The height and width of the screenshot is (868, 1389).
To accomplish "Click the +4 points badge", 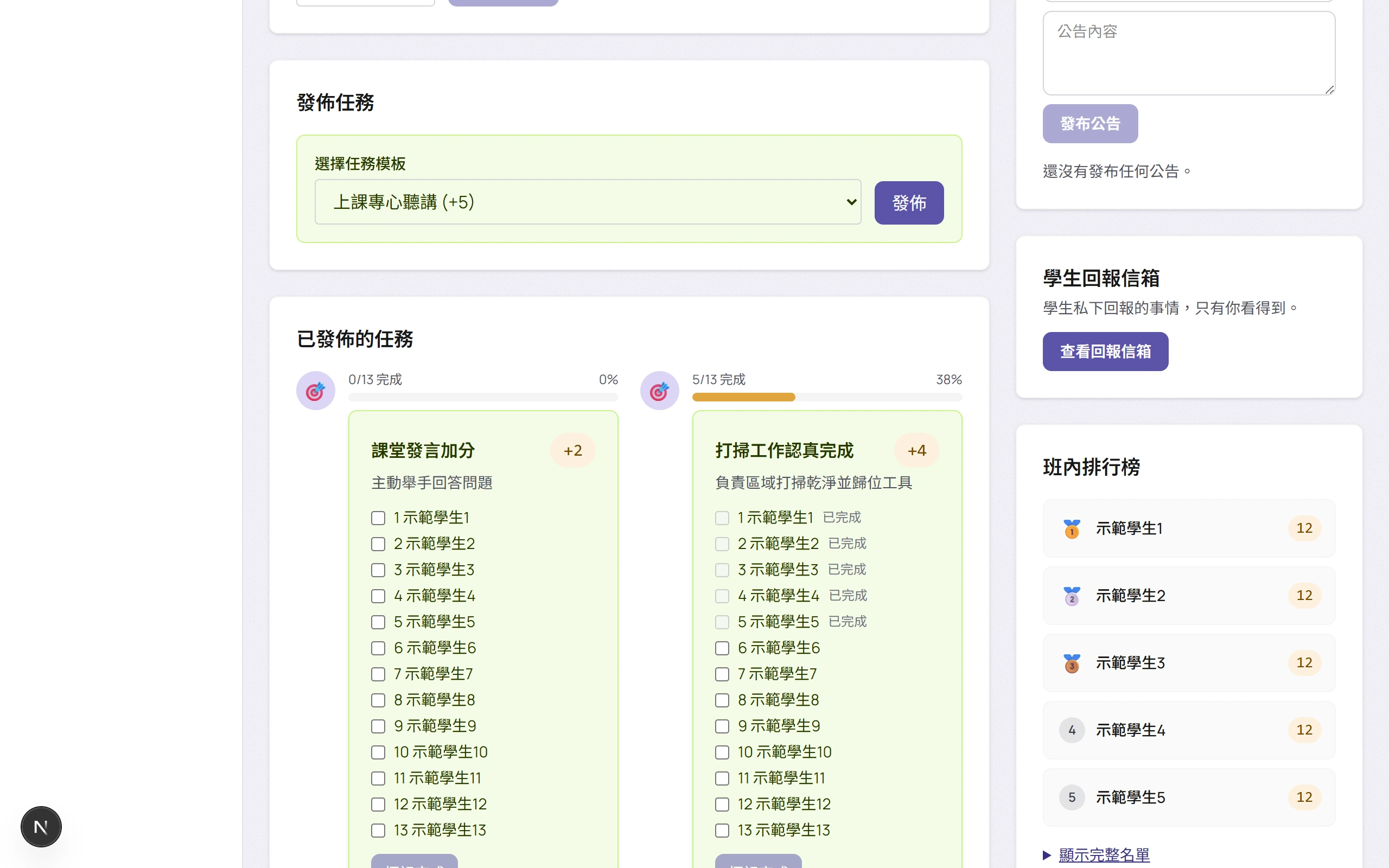I will click(916, 451).
